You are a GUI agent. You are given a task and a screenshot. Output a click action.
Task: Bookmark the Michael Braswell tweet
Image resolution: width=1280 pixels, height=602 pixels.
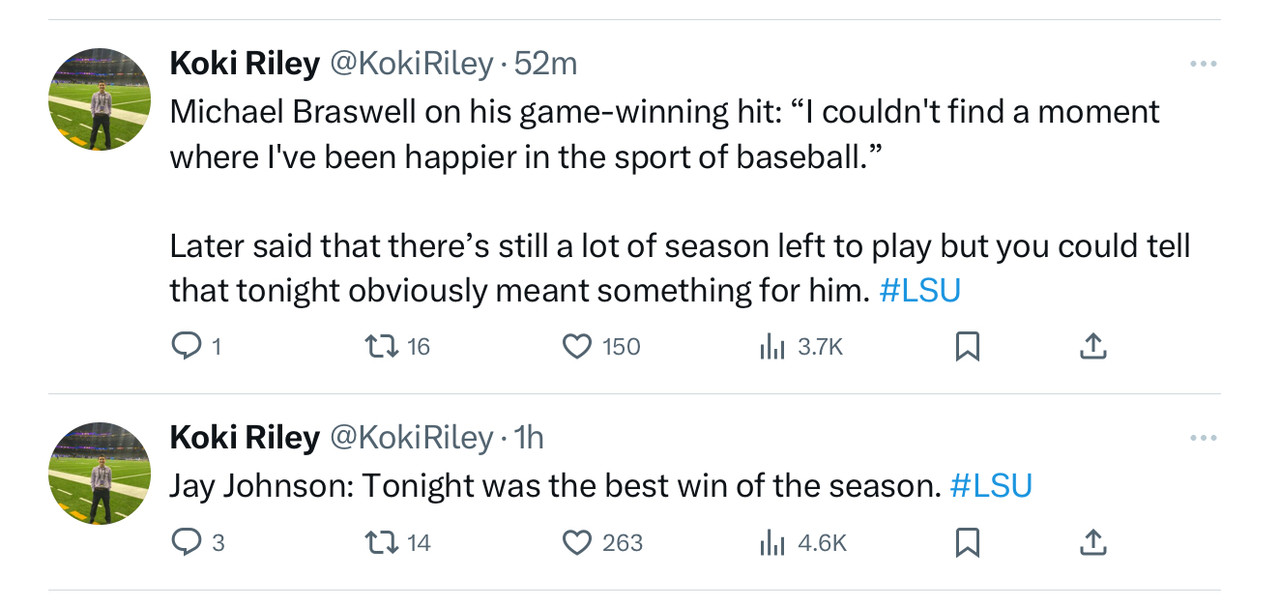tap(967, 346)
